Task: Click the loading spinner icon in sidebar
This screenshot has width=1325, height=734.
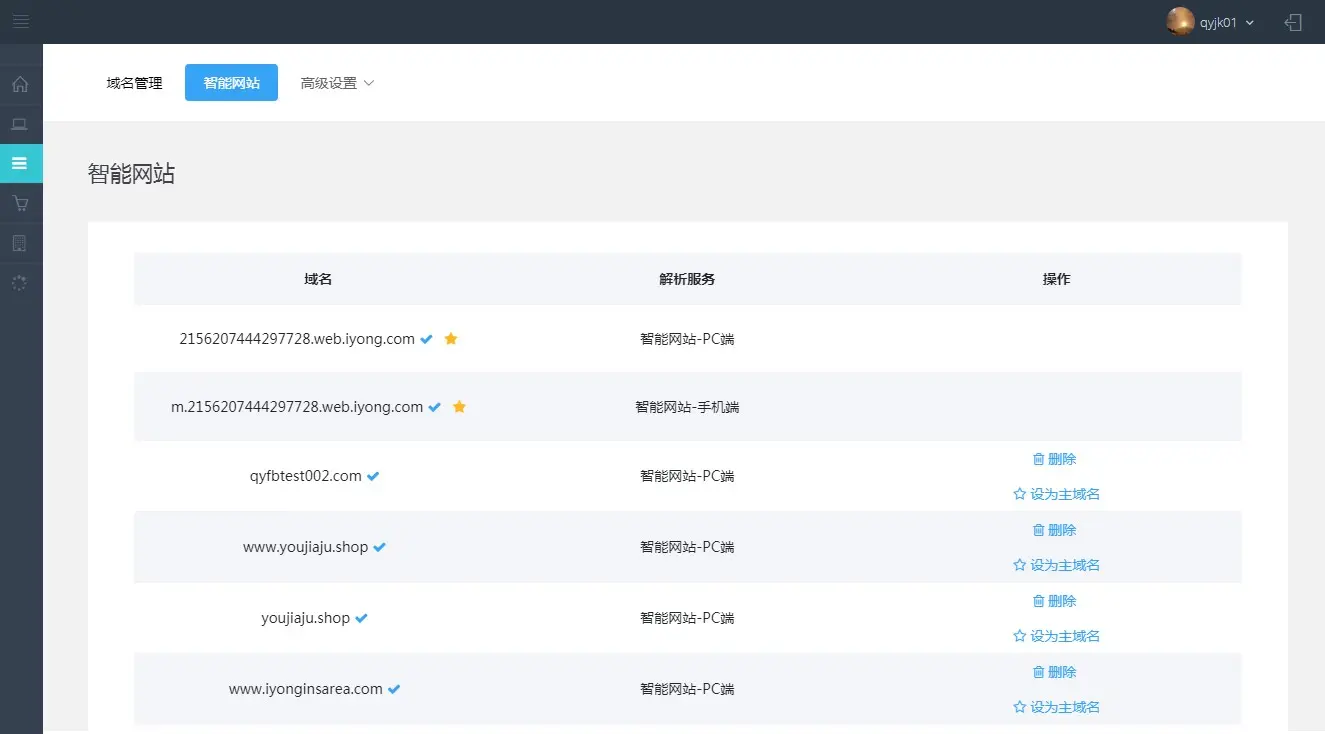Action: click(x=20, y=283)
